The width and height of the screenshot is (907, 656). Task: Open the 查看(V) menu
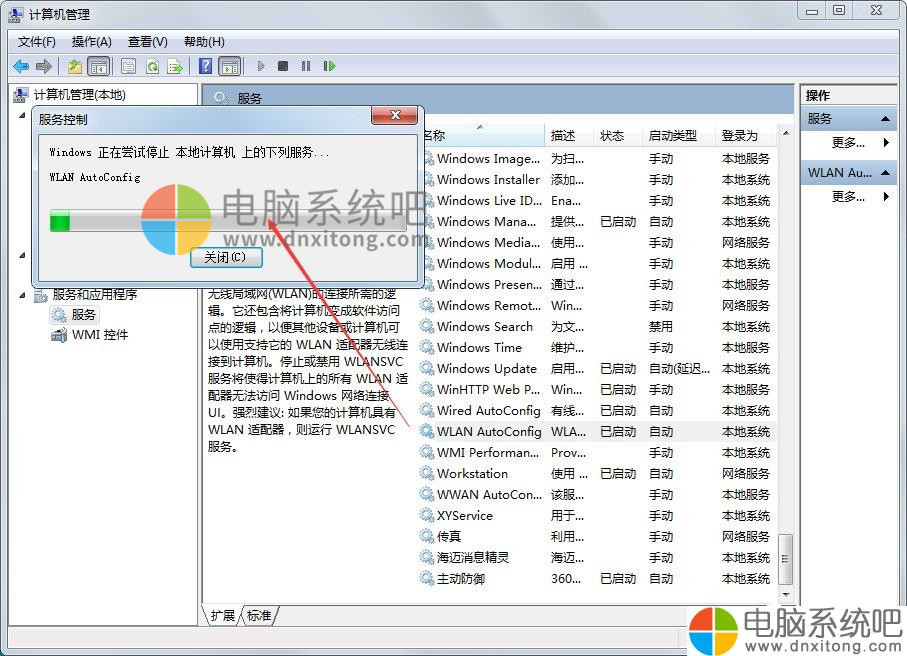[x=148, y=42]
